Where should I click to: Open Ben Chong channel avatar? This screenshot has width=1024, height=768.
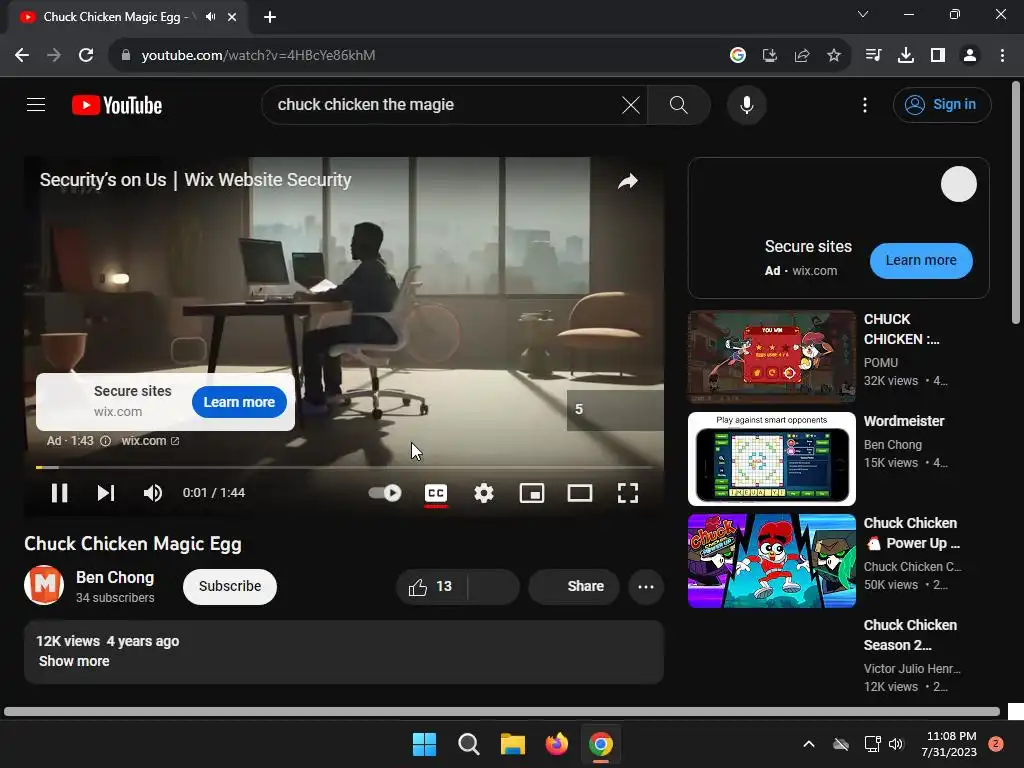44,585
